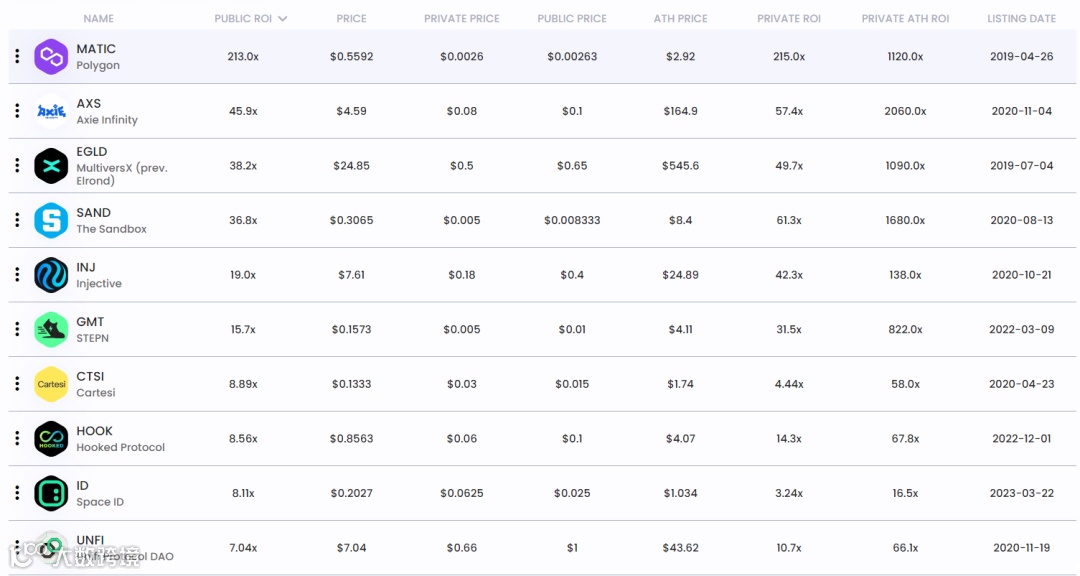
Task: Open the kebab menu for HOOK row
Action: coord(17,438)
